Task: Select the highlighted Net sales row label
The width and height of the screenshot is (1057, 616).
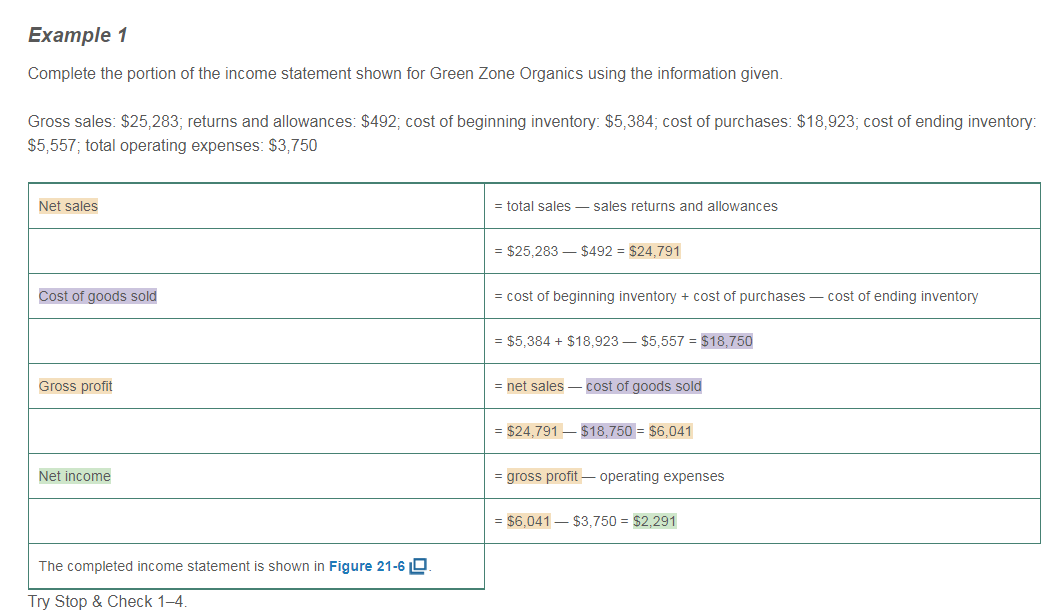Action: 68,206
